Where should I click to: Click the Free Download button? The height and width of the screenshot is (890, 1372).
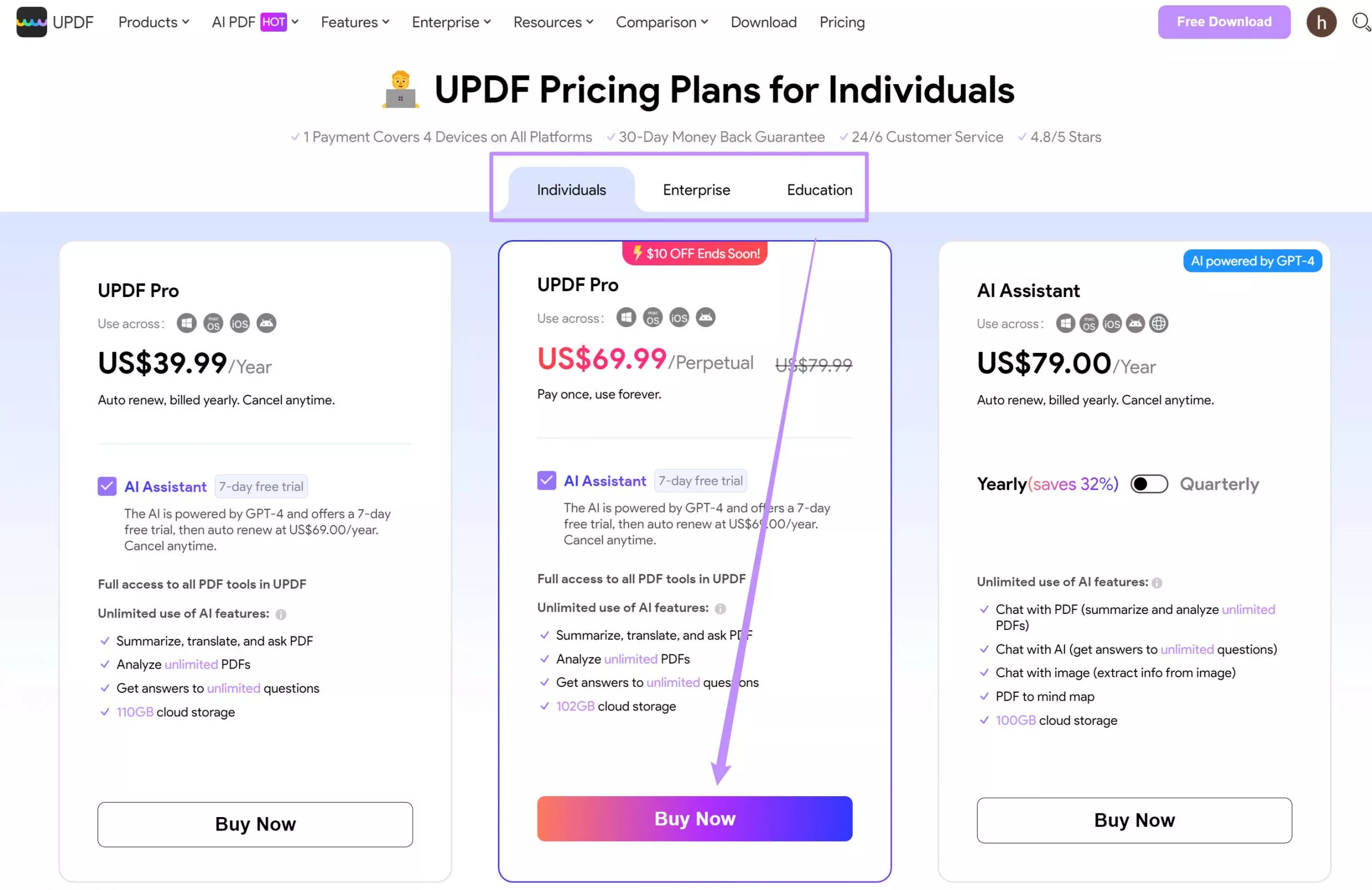point(1223,22)
